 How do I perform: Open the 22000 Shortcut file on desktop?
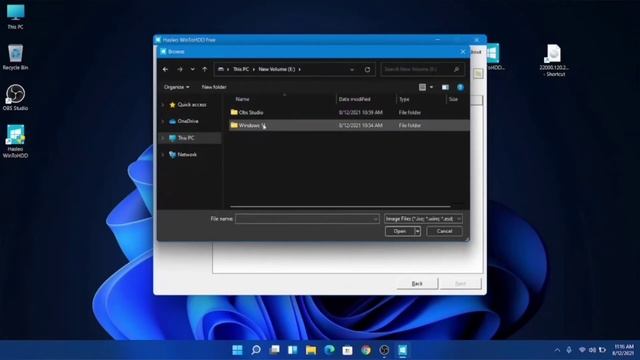tap(553, 60)
